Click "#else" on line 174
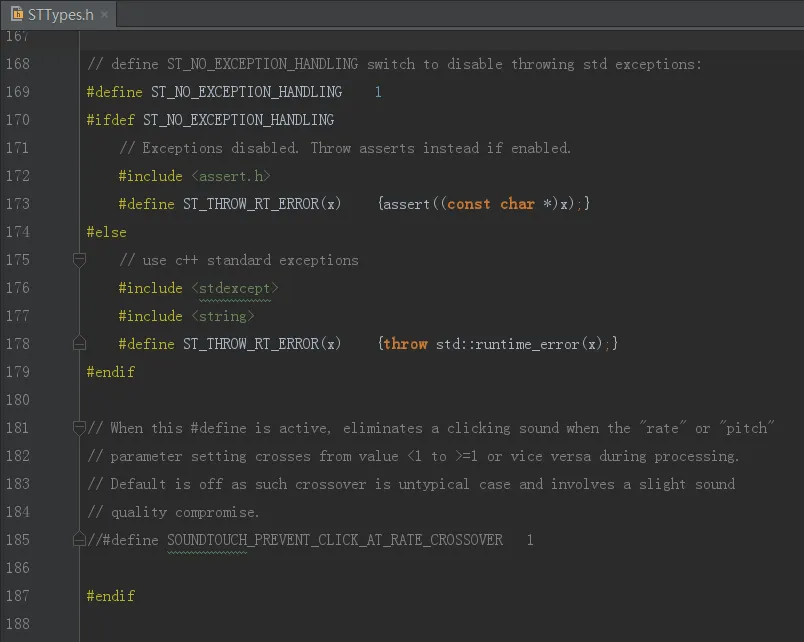 [106, 232]
